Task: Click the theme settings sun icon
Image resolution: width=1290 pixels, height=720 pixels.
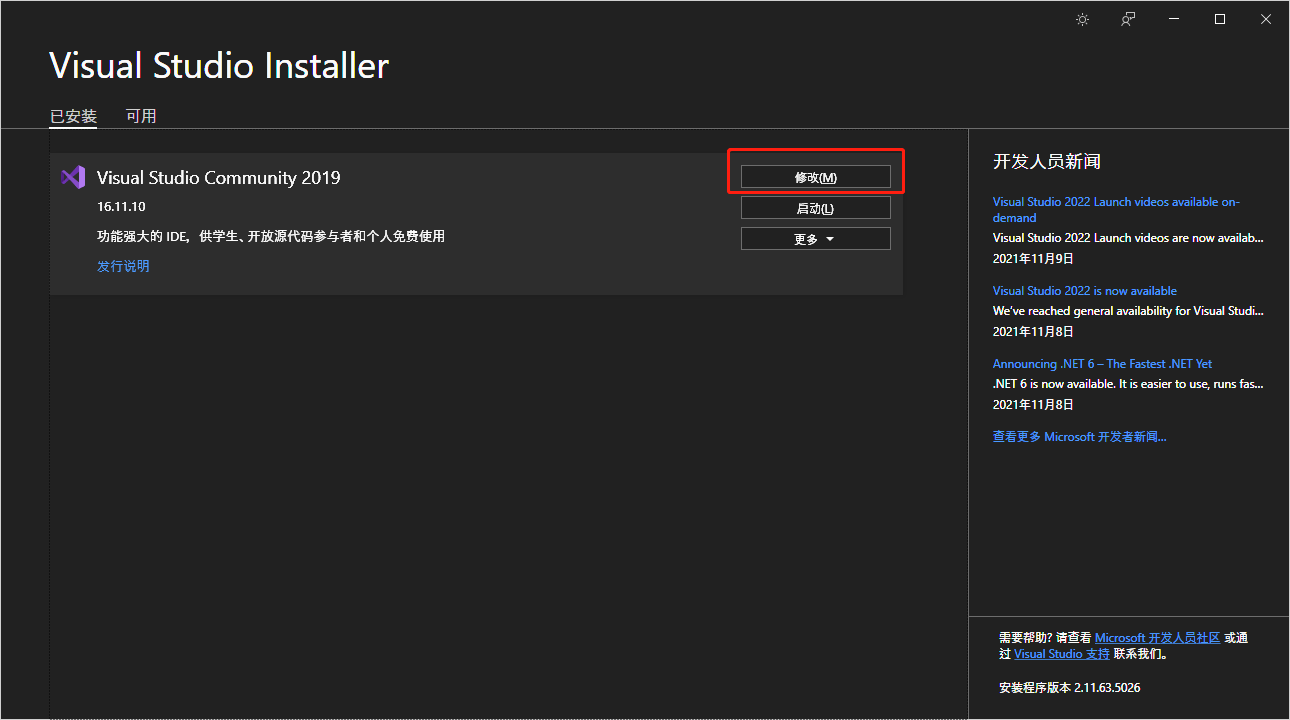Action: coord(1082,18)
